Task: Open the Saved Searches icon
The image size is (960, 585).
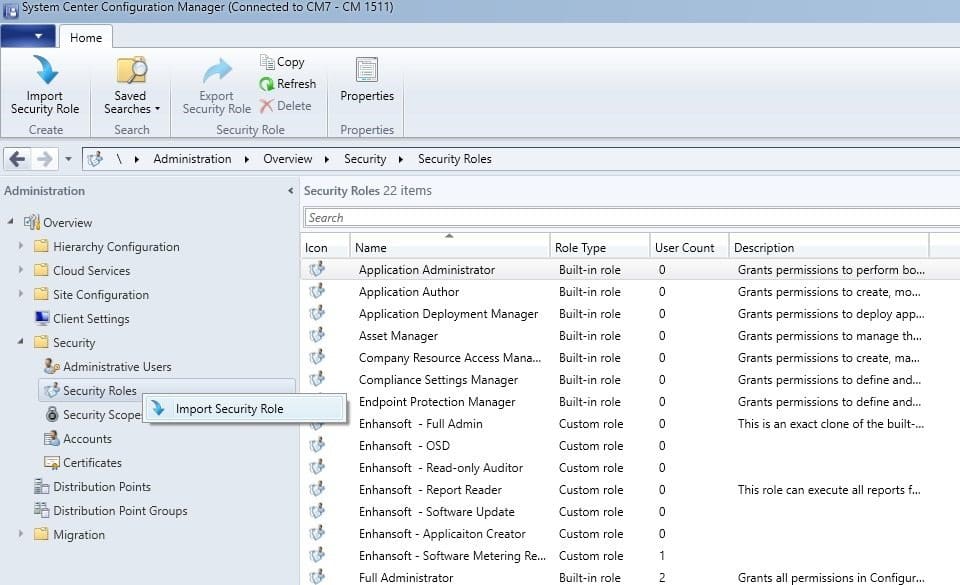Action: [132, 70]
